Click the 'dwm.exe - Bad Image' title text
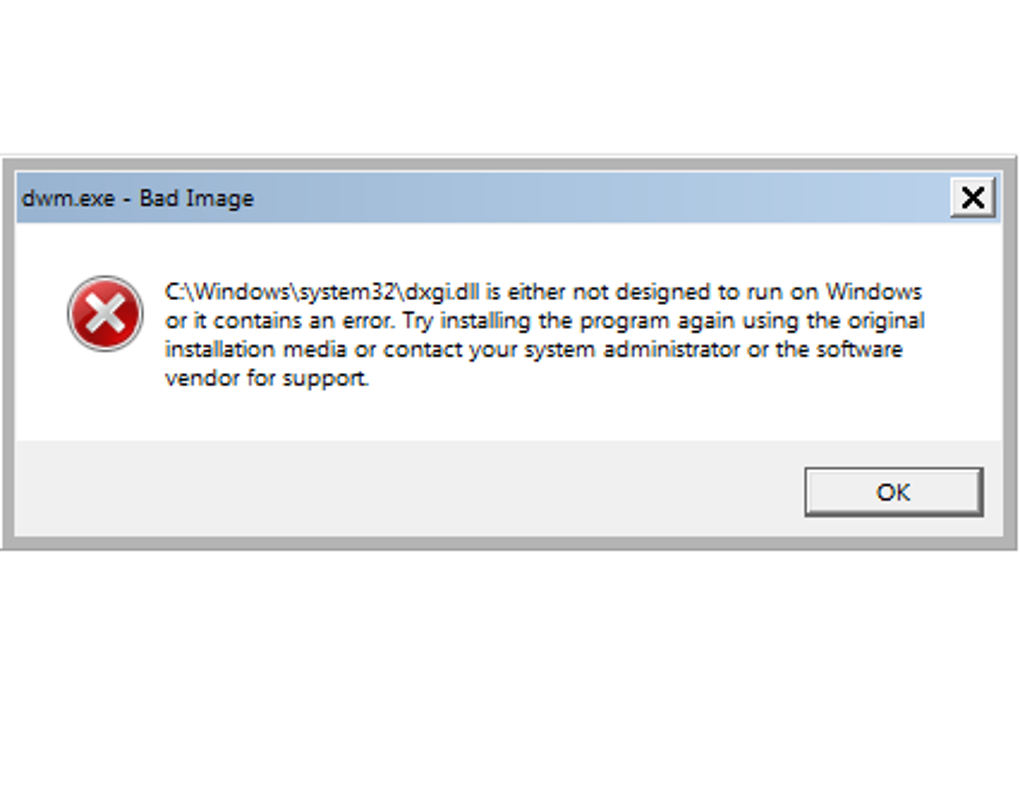This screenshot has width=1020, height=812. 138,198
